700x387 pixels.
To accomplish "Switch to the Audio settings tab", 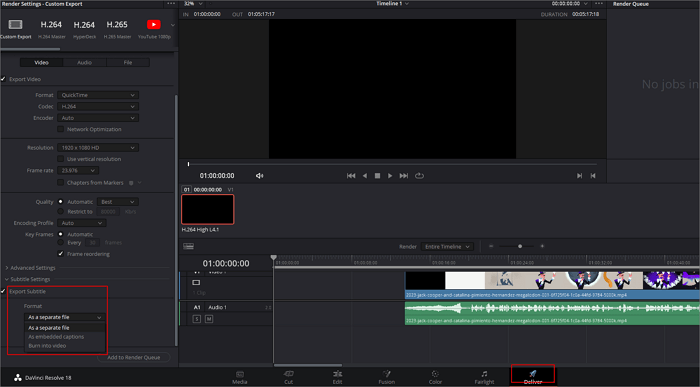I will [x=84, y=62].
